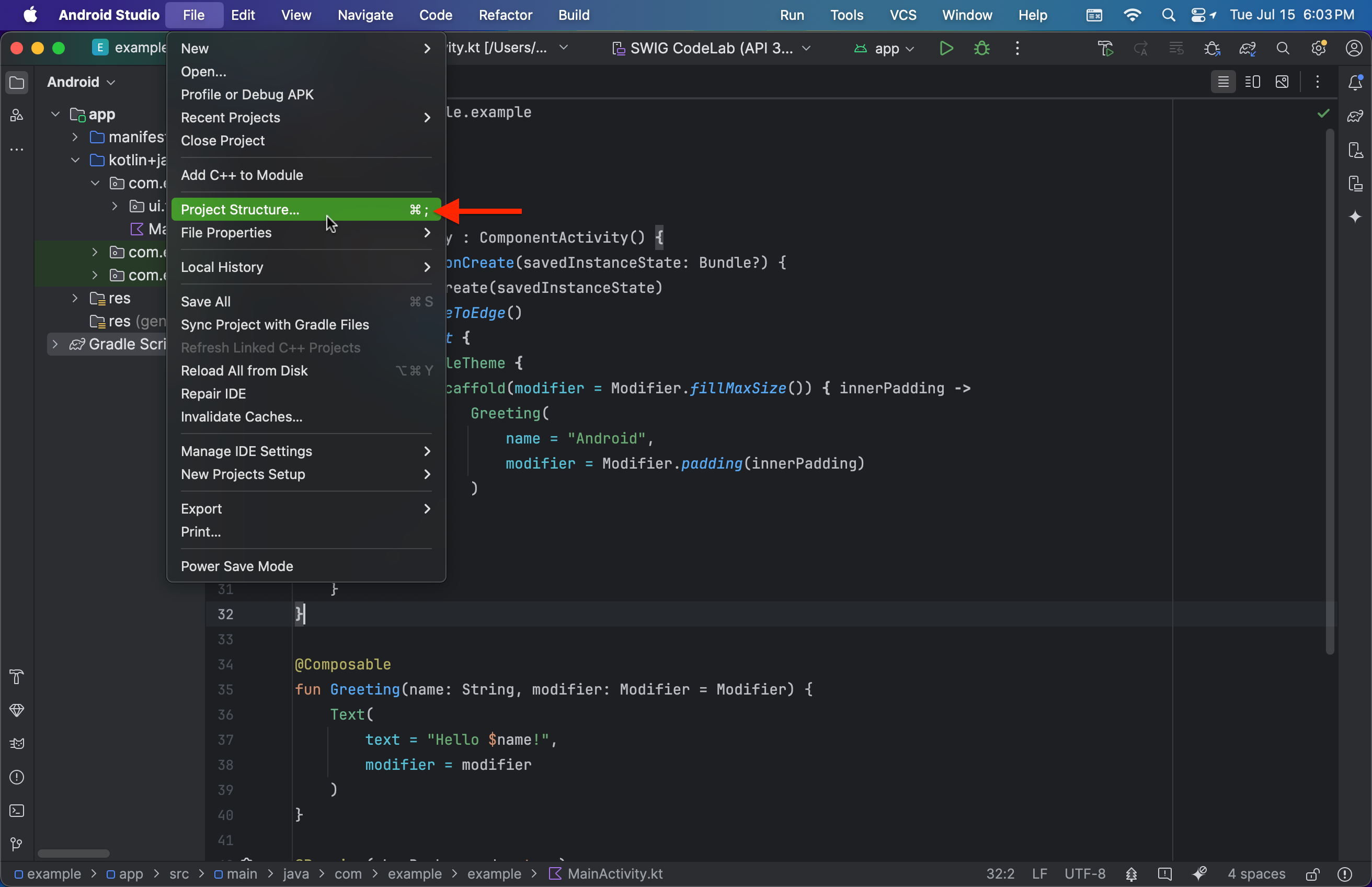Select Project Structure... menu item
Screen dimensions: 1372x887
[239, 210]
